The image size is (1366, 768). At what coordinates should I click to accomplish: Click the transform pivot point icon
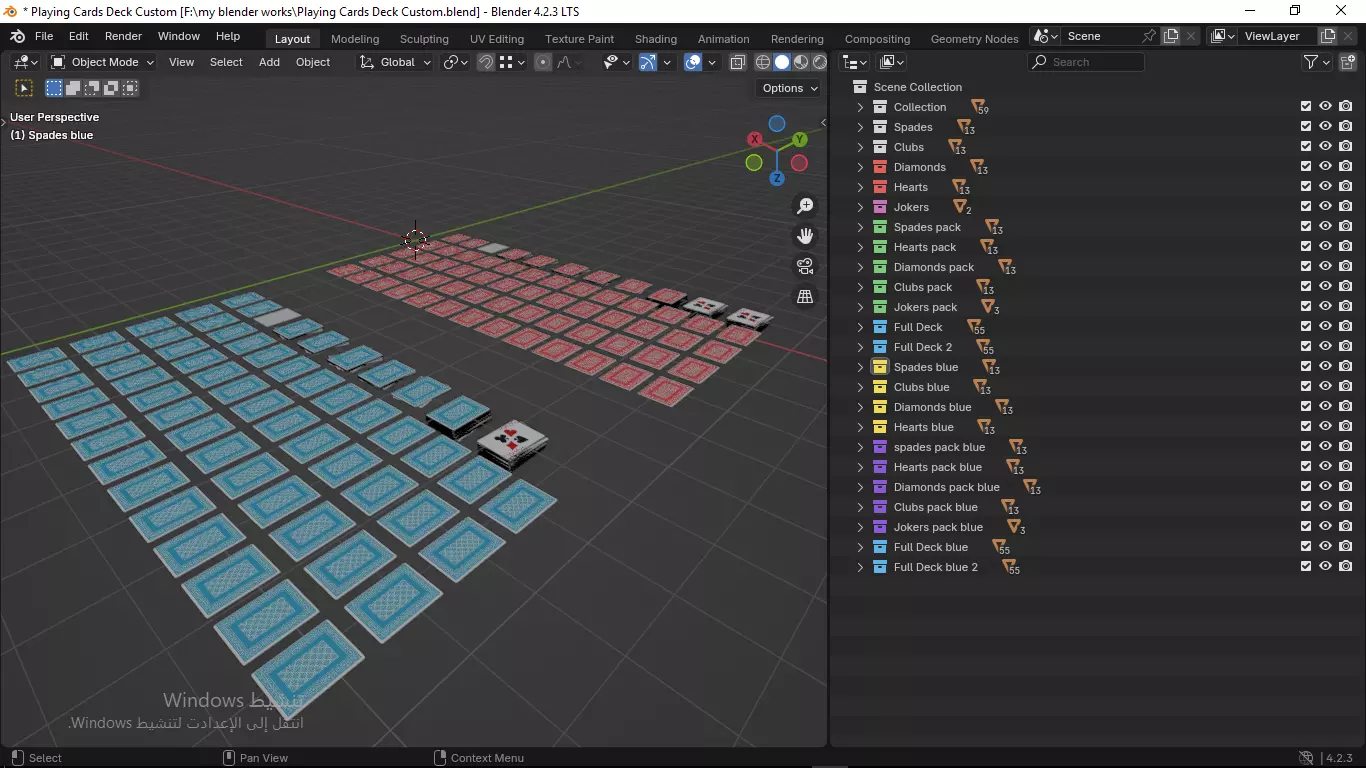[x=455, y=62]
